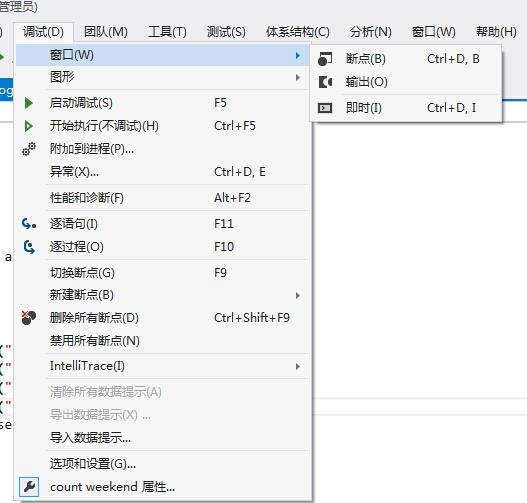
Task: Open the 测试(S) menu
Action: [226, 32]
